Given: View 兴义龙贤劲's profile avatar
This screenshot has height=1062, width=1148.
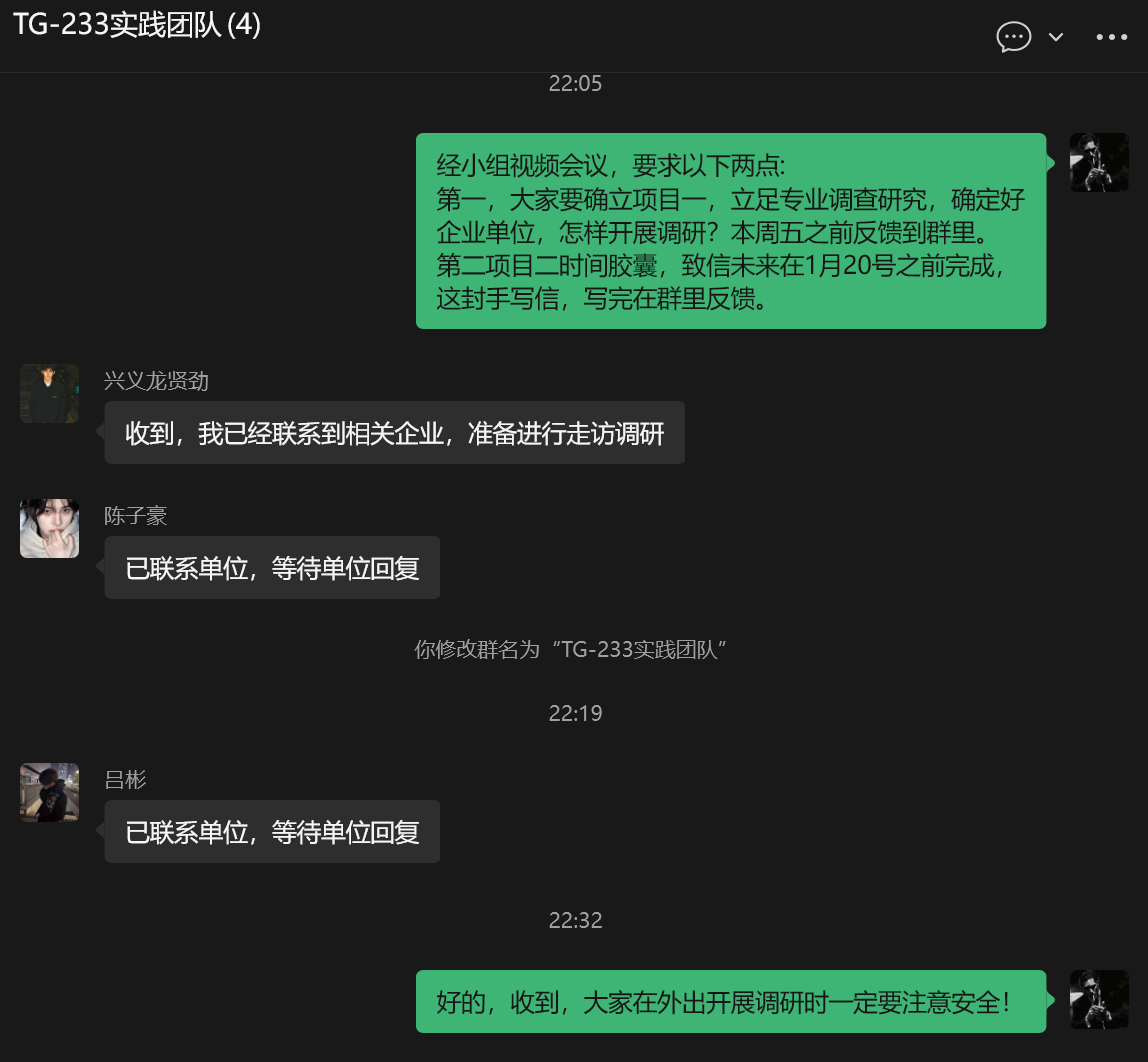Looking at the screenshot, I should [x=49, y=393].
